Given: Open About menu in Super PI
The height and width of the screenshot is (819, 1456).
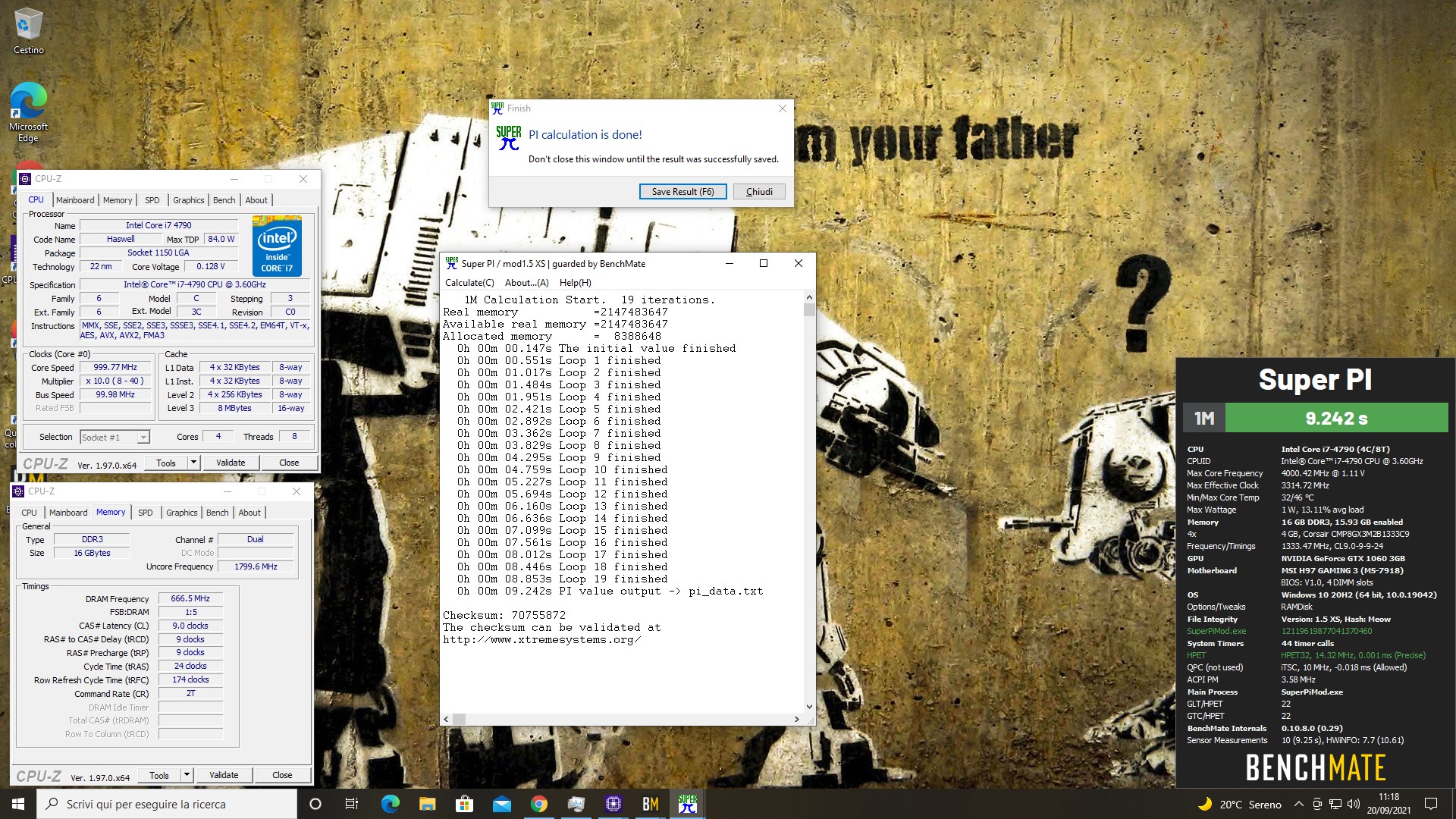Looking at the screenshot, I should 526,283.
